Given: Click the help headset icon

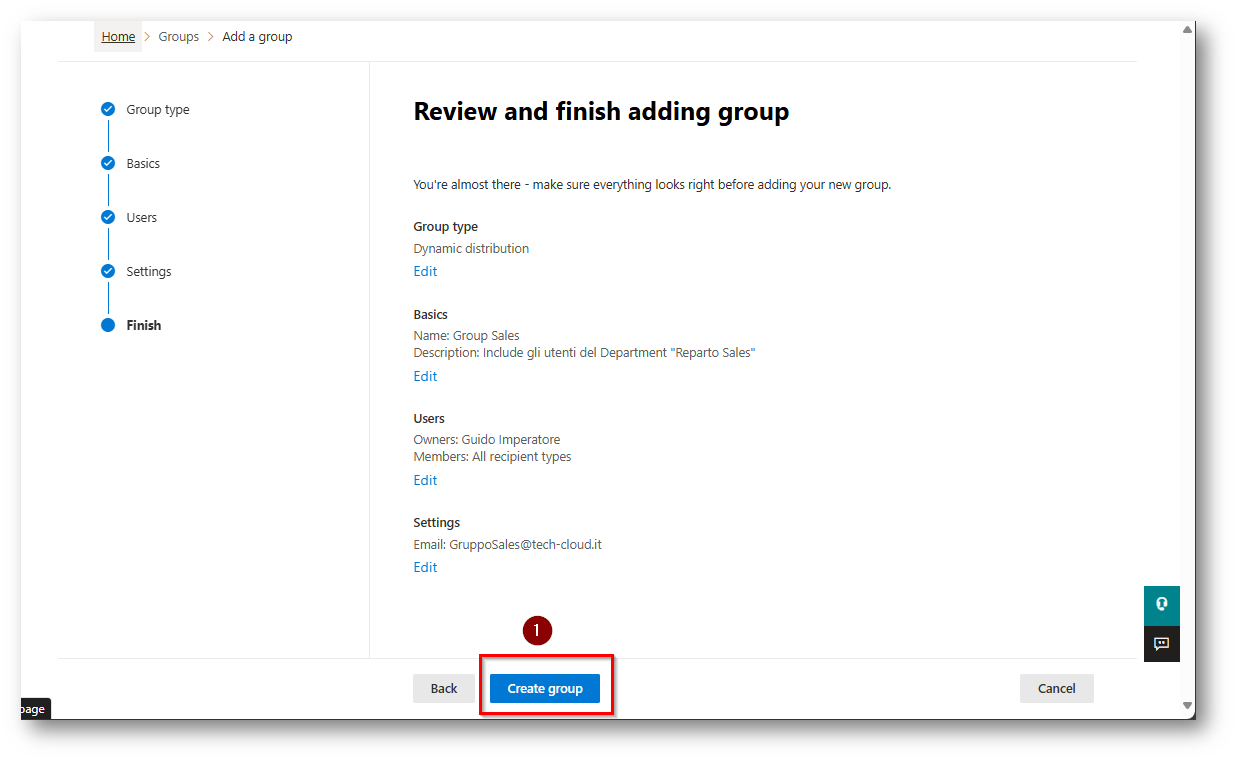Looking at the screenshot, I should coord(1161,604).
